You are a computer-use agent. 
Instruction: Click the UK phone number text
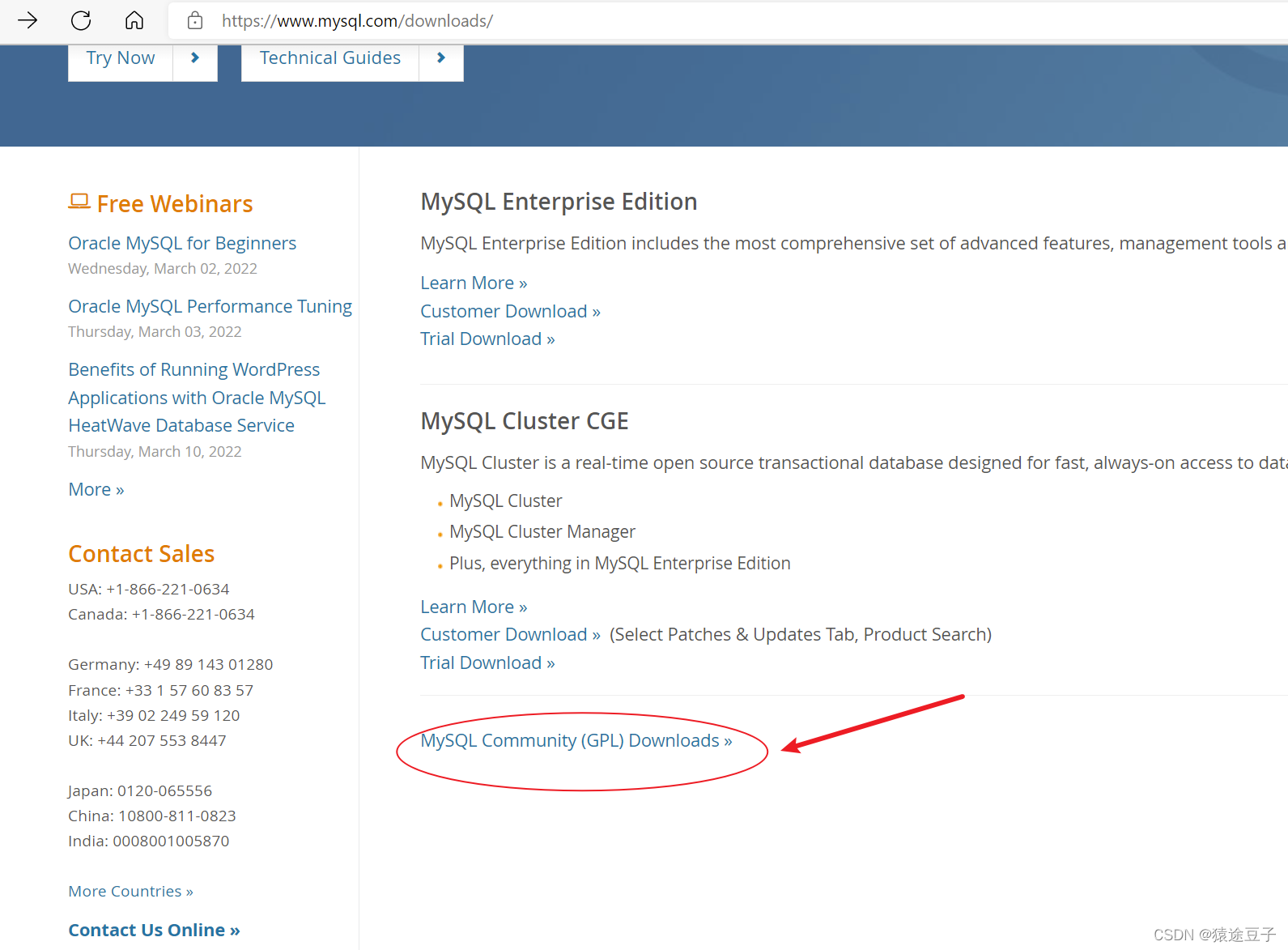click(147, 740)
